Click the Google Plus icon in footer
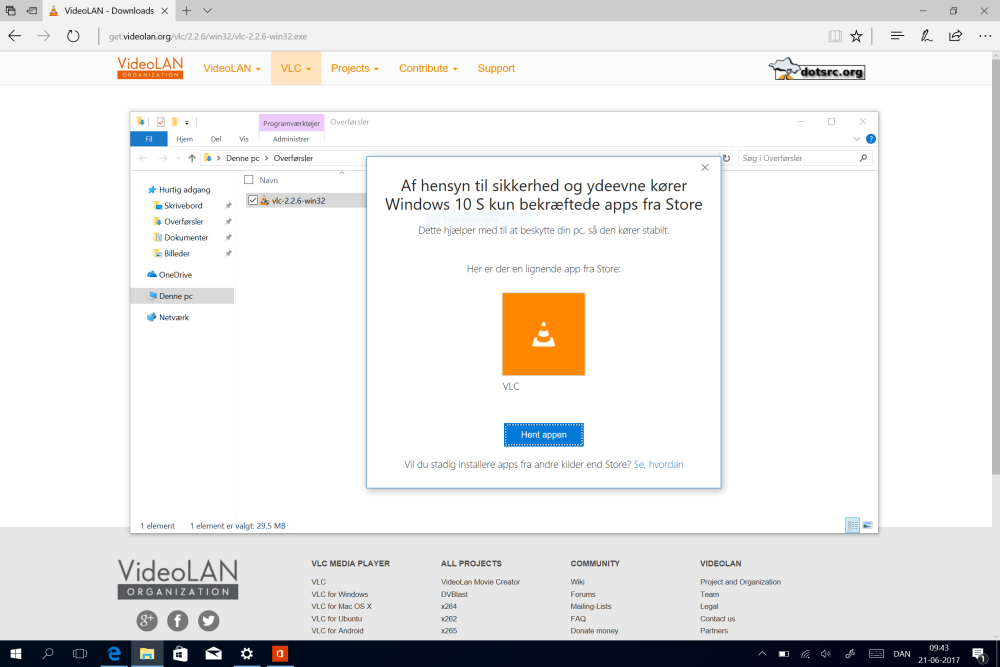The width and height of the screenshot is (1000, 667). [147, 621]
